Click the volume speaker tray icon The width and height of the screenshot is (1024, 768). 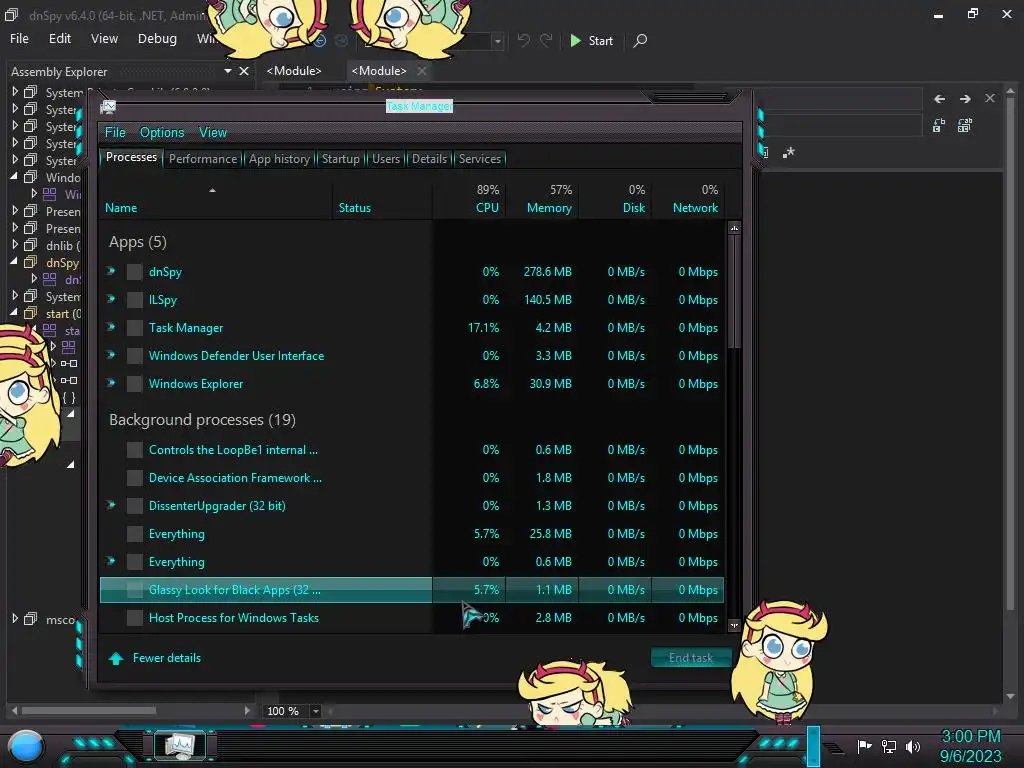click(912, 746)
